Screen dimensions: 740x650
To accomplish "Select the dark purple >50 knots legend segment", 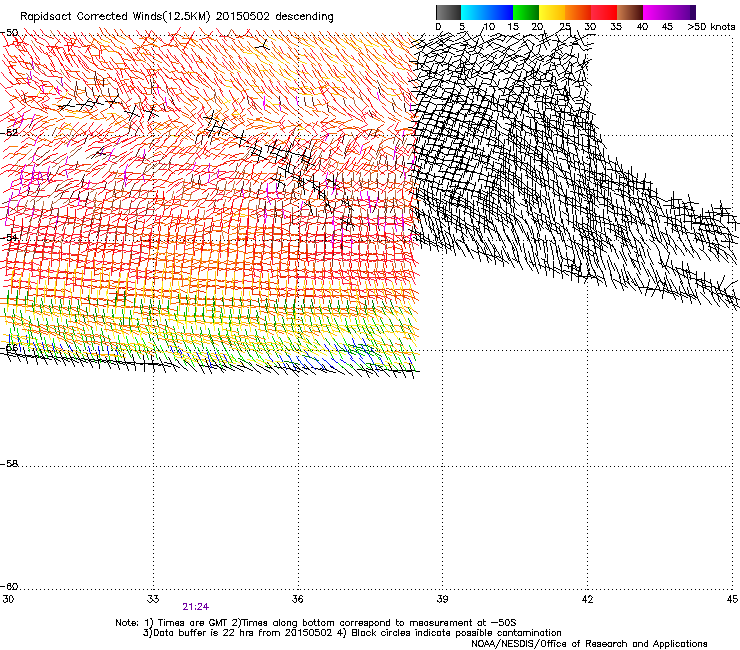I will point(692,12).
